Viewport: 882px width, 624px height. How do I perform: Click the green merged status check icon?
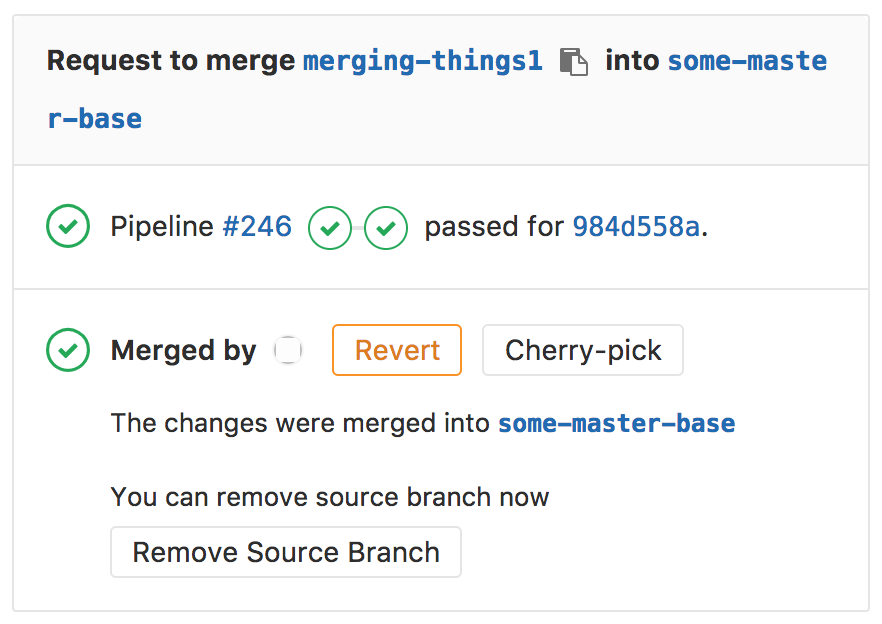[x=68, y=350]
